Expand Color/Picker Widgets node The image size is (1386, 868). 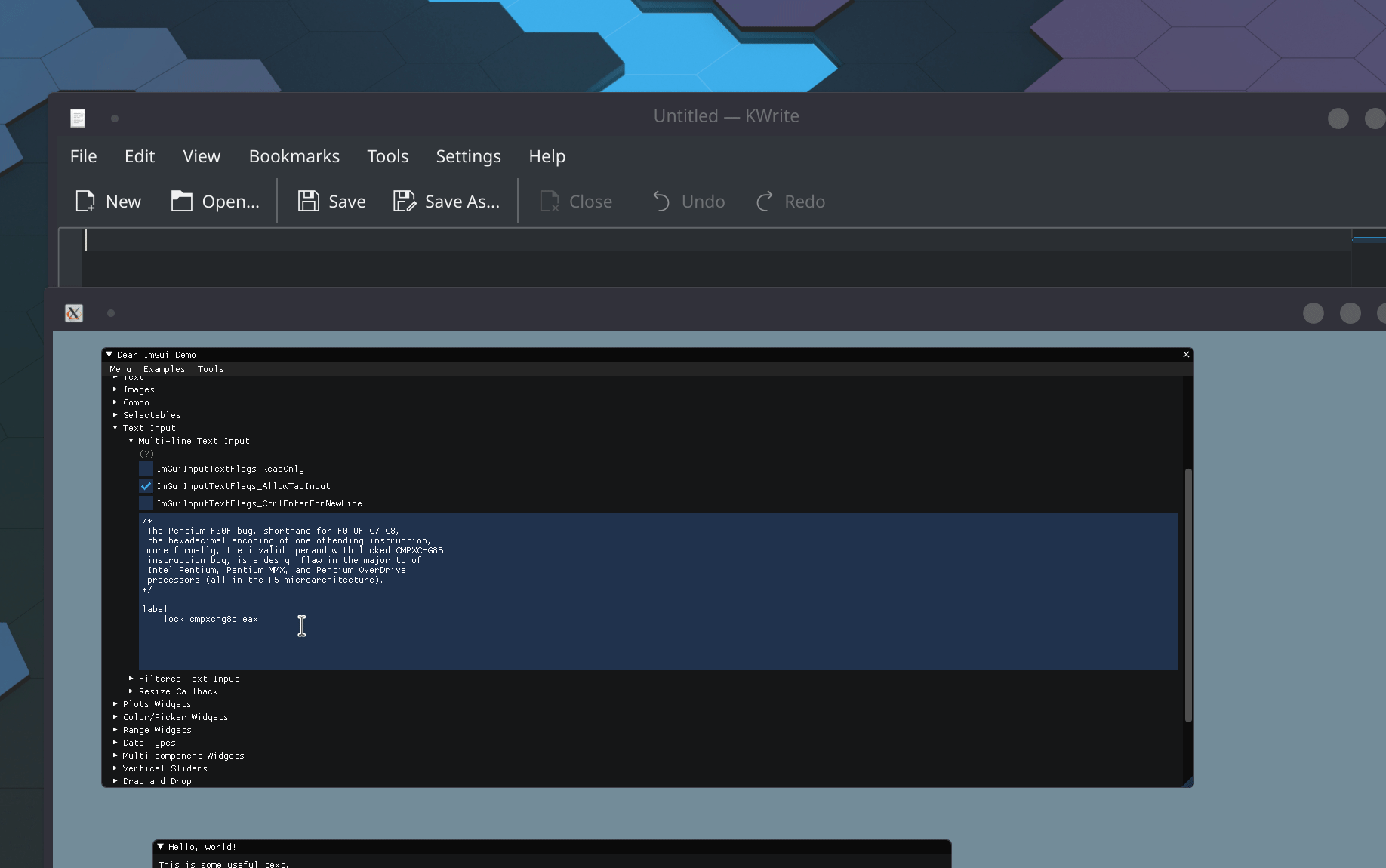point(115,717)
